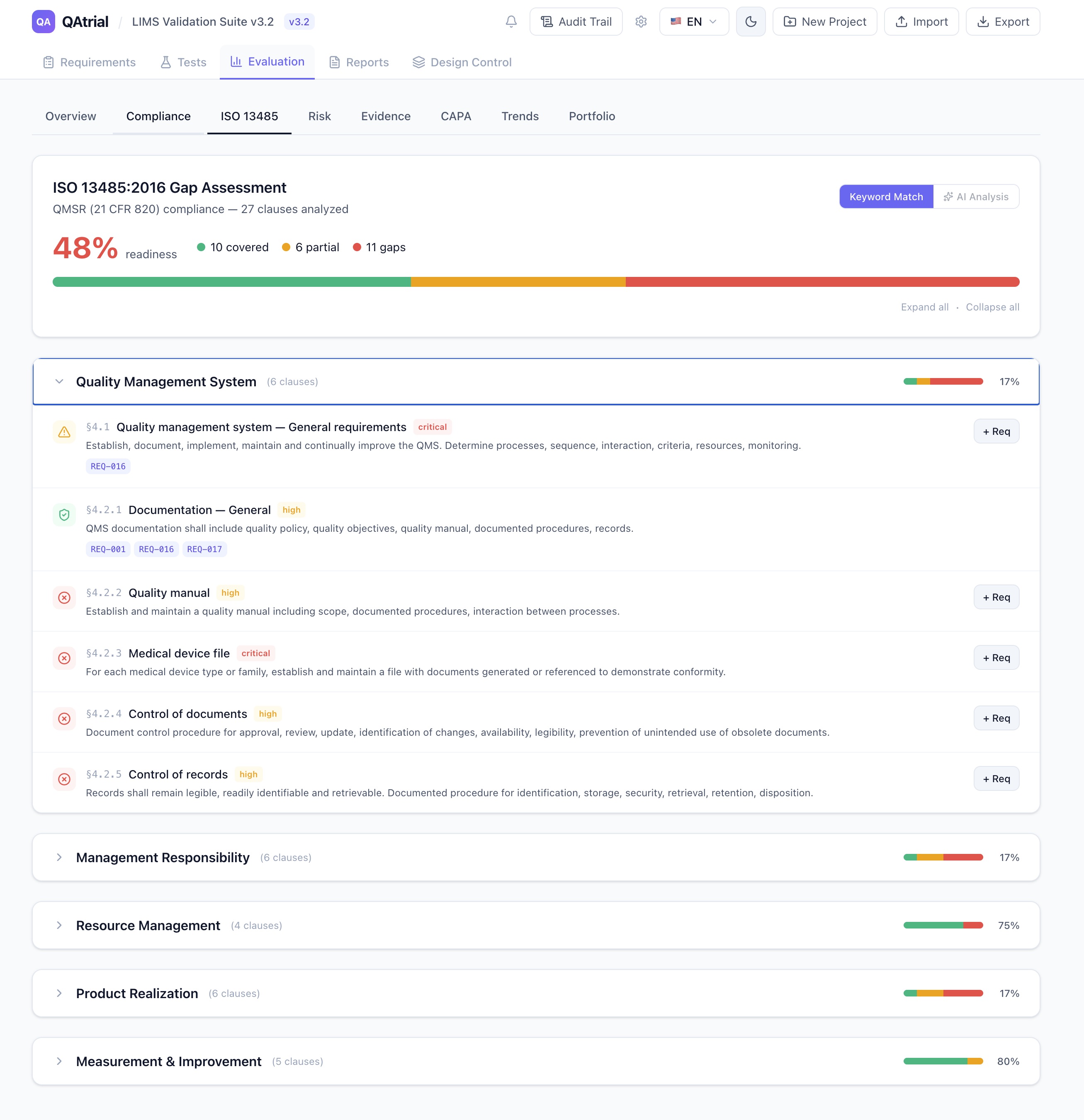This screenshot has width=1084, height=1120.
Task: Switch to AI Analysis mode
Action: tap(976, 196)
